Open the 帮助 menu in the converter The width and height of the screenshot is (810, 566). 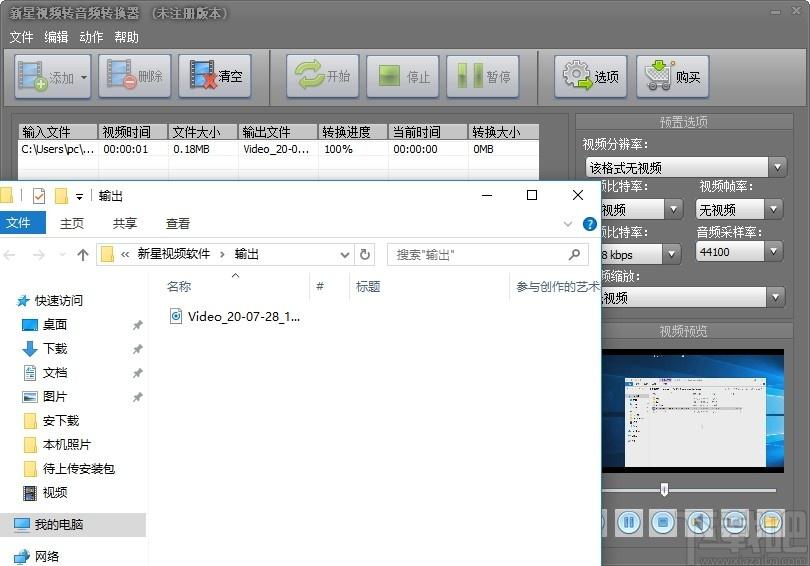tap(127, 37)
